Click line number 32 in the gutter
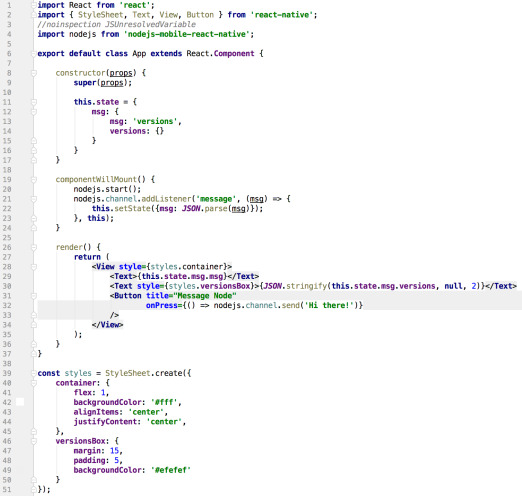Image resolution: width=522 pixels, height=497 pixels. 7,305
